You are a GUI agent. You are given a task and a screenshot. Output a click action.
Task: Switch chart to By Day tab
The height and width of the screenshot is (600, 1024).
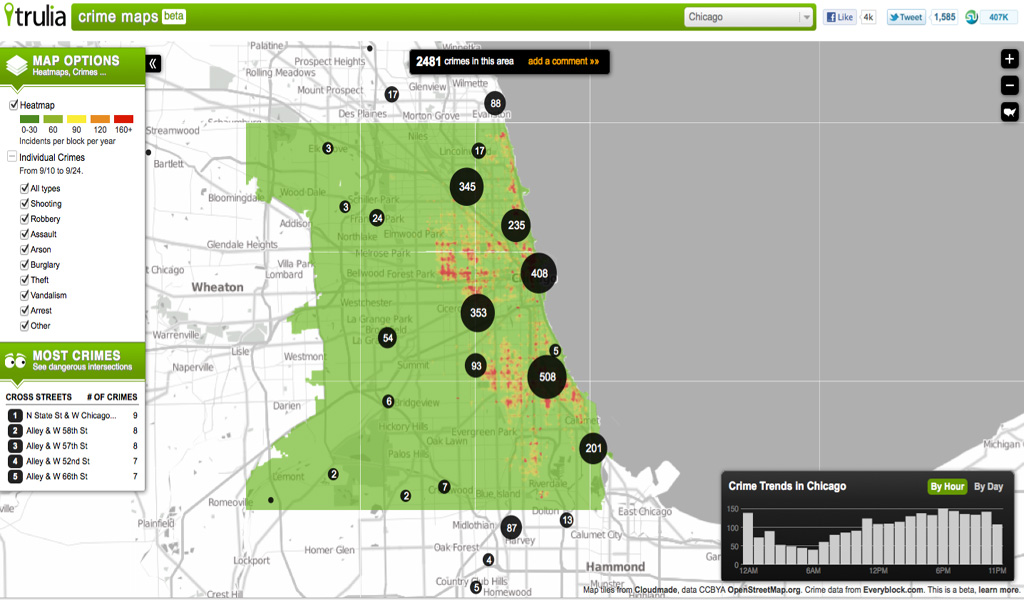coord(988,486)
